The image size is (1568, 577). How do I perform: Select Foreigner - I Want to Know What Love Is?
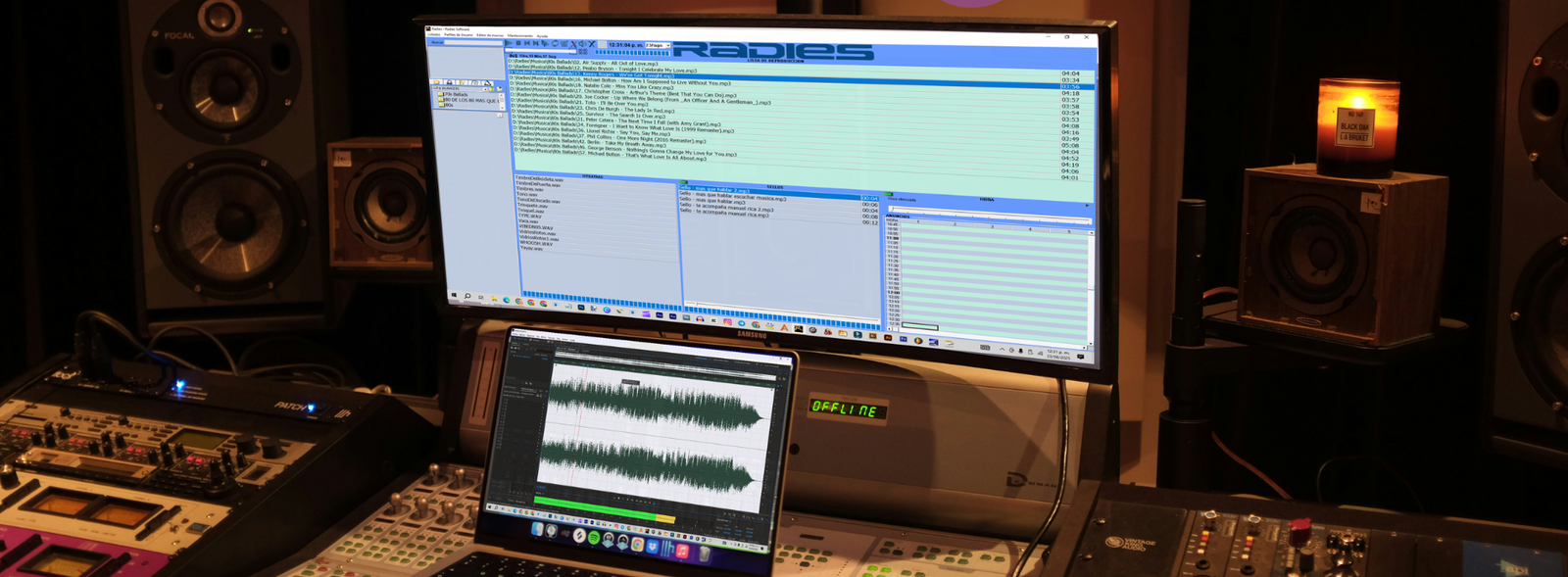pos(623,128)
